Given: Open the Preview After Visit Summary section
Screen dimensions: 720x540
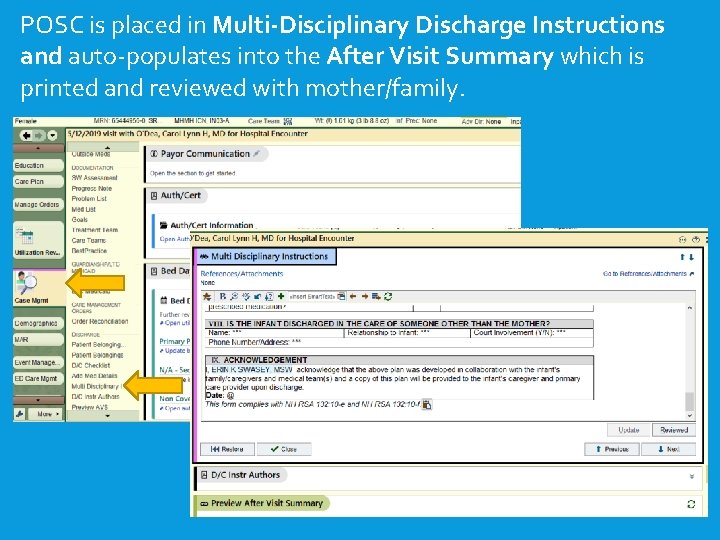Looking at the screenshot, I should coord(262,503).
